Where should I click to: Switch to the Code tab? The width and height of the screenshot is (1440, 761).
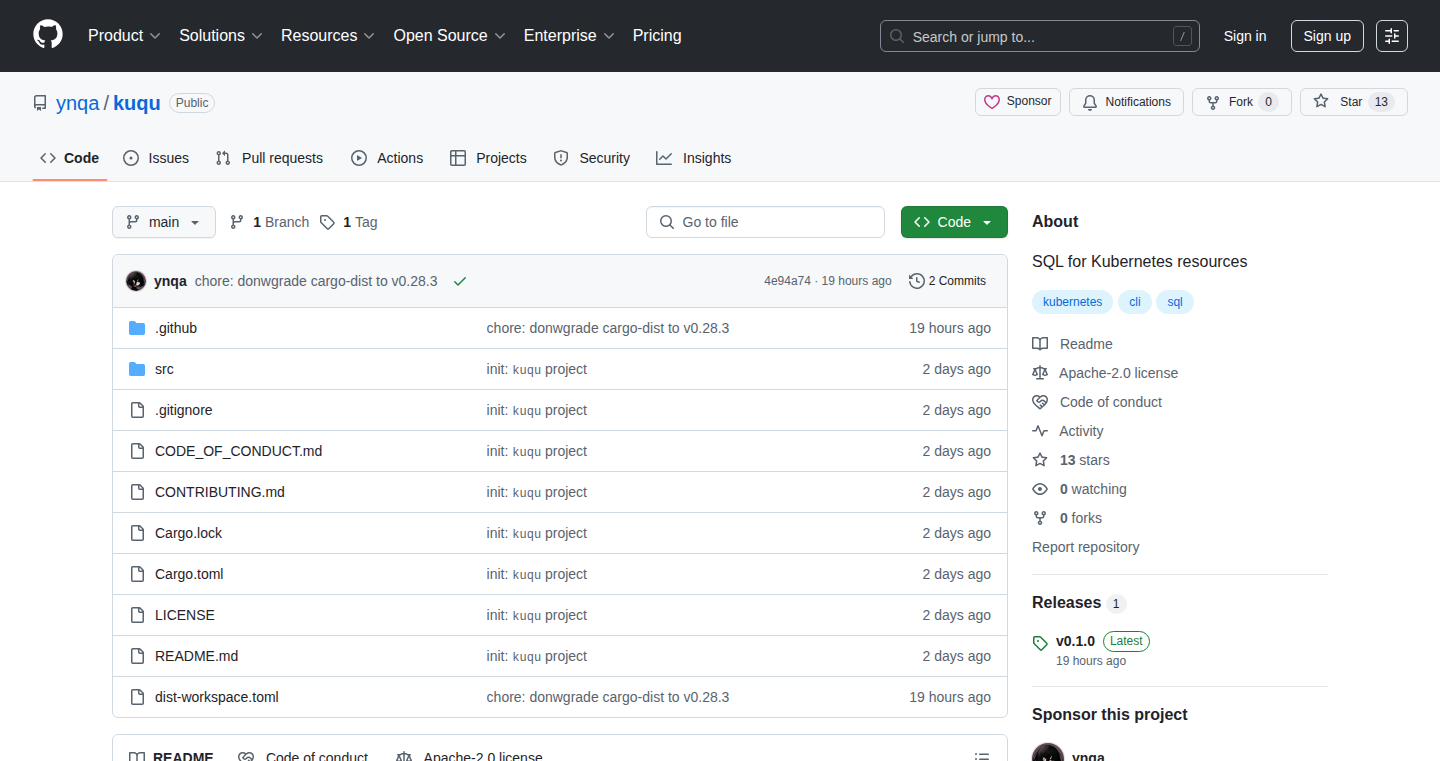pyautogui.click(x=70, y=158)
